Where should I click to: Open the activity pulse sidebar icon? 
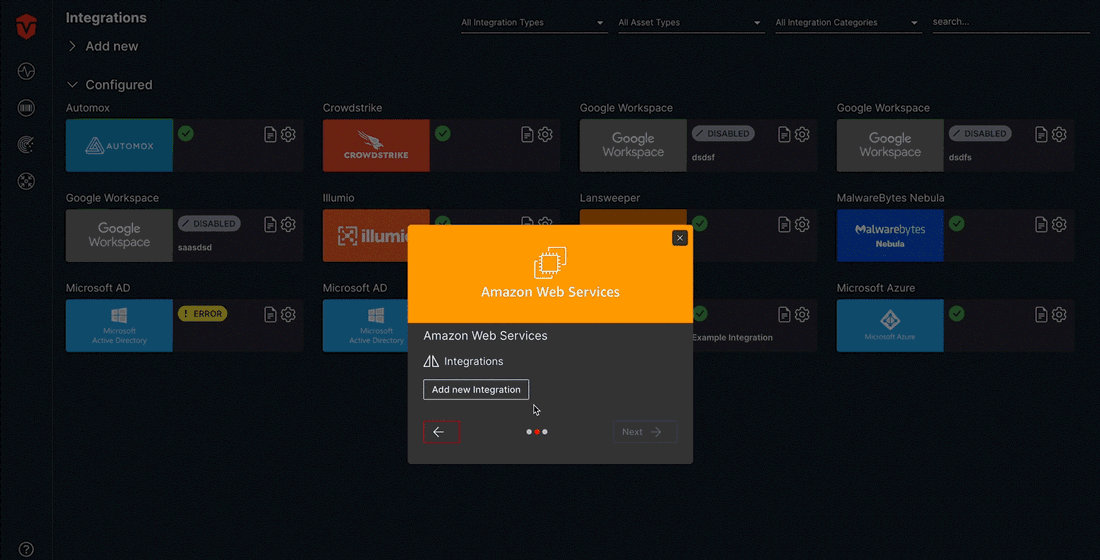click(x=26, y=71)
